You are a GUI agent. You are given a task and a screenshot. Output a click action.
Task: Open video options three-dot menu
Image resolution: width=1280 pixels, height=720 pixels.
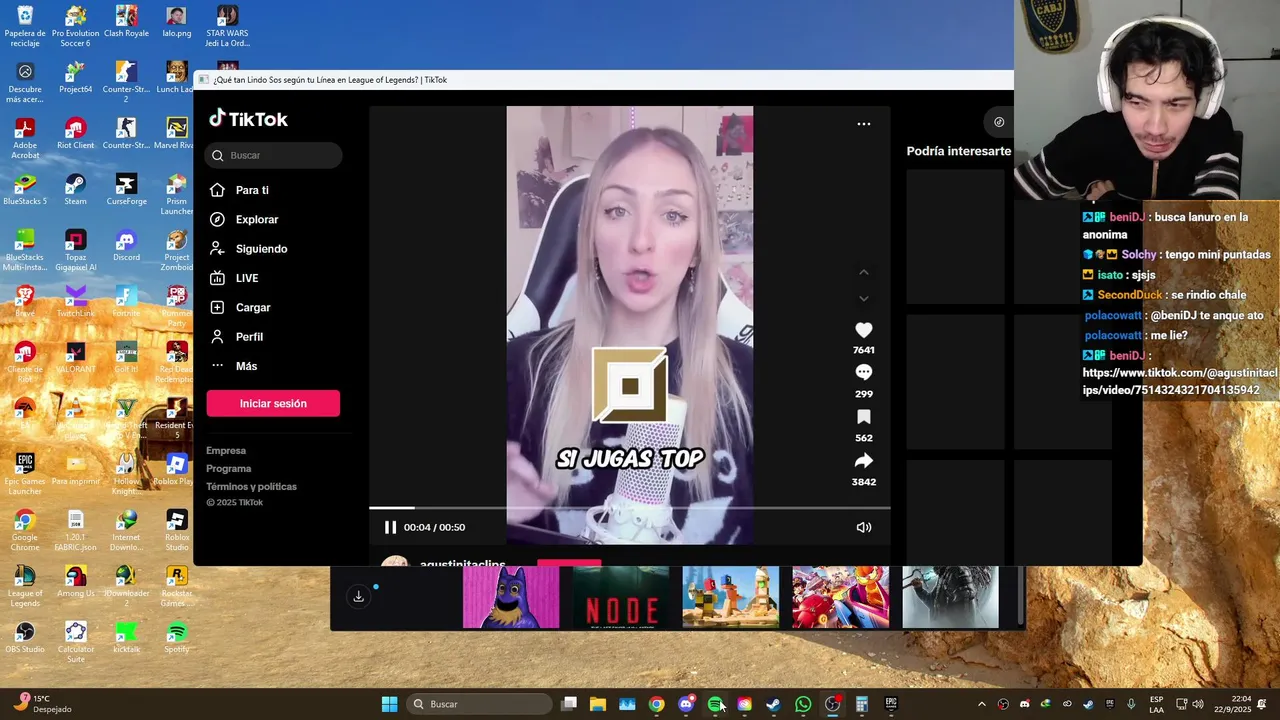click(864, 124)
